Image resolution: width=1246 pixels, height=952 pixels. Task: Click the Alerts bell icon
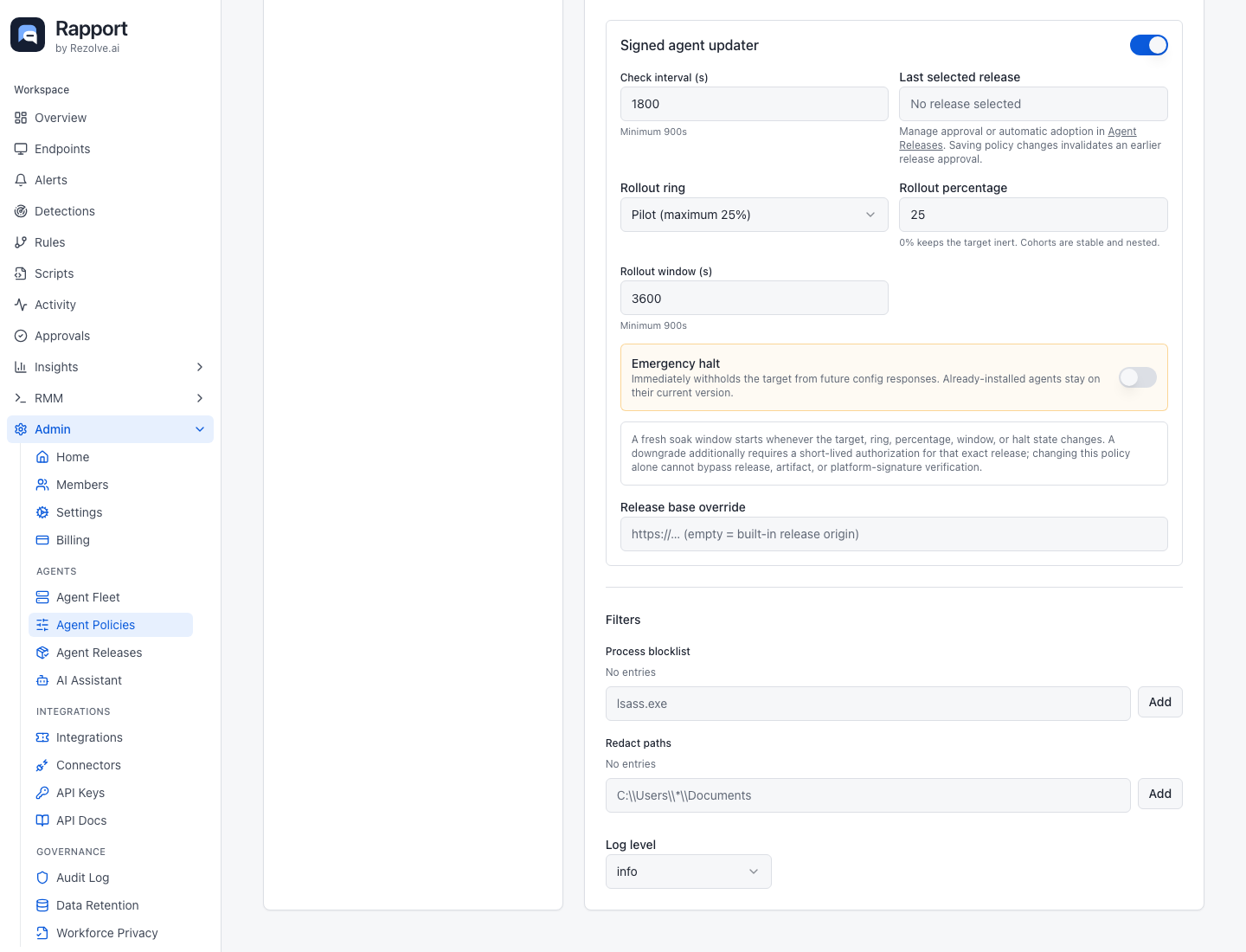(21, 180)
